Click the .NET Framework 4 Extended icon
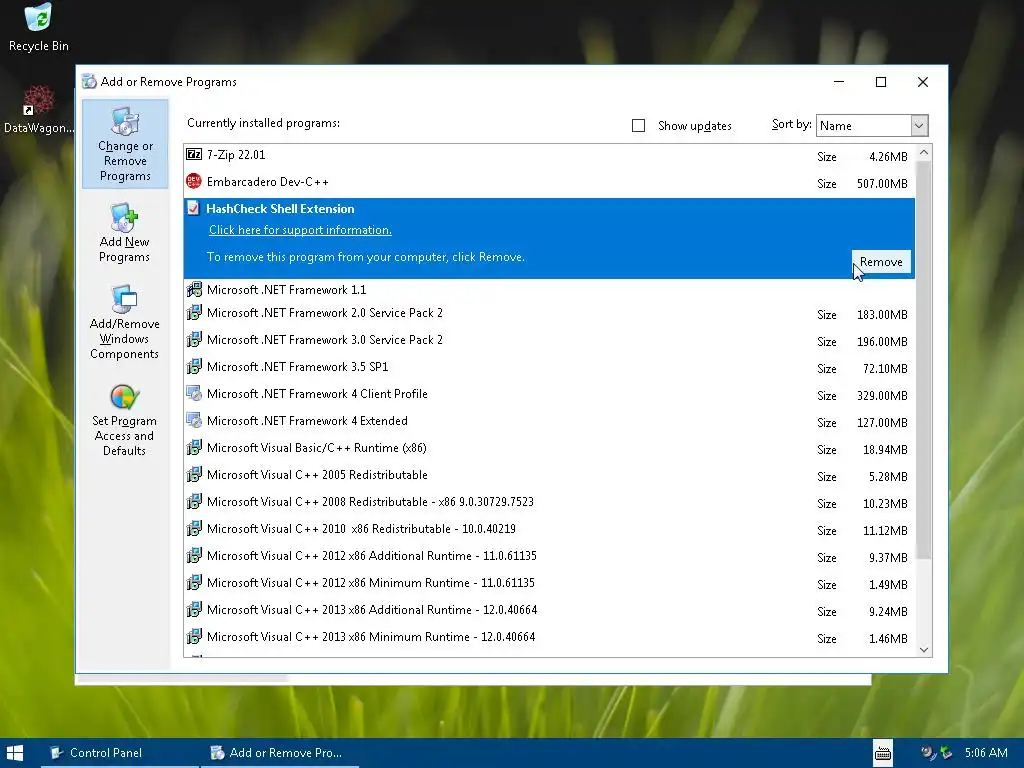The height and width of the screenshot is (768, 1024). pos(194,421)
